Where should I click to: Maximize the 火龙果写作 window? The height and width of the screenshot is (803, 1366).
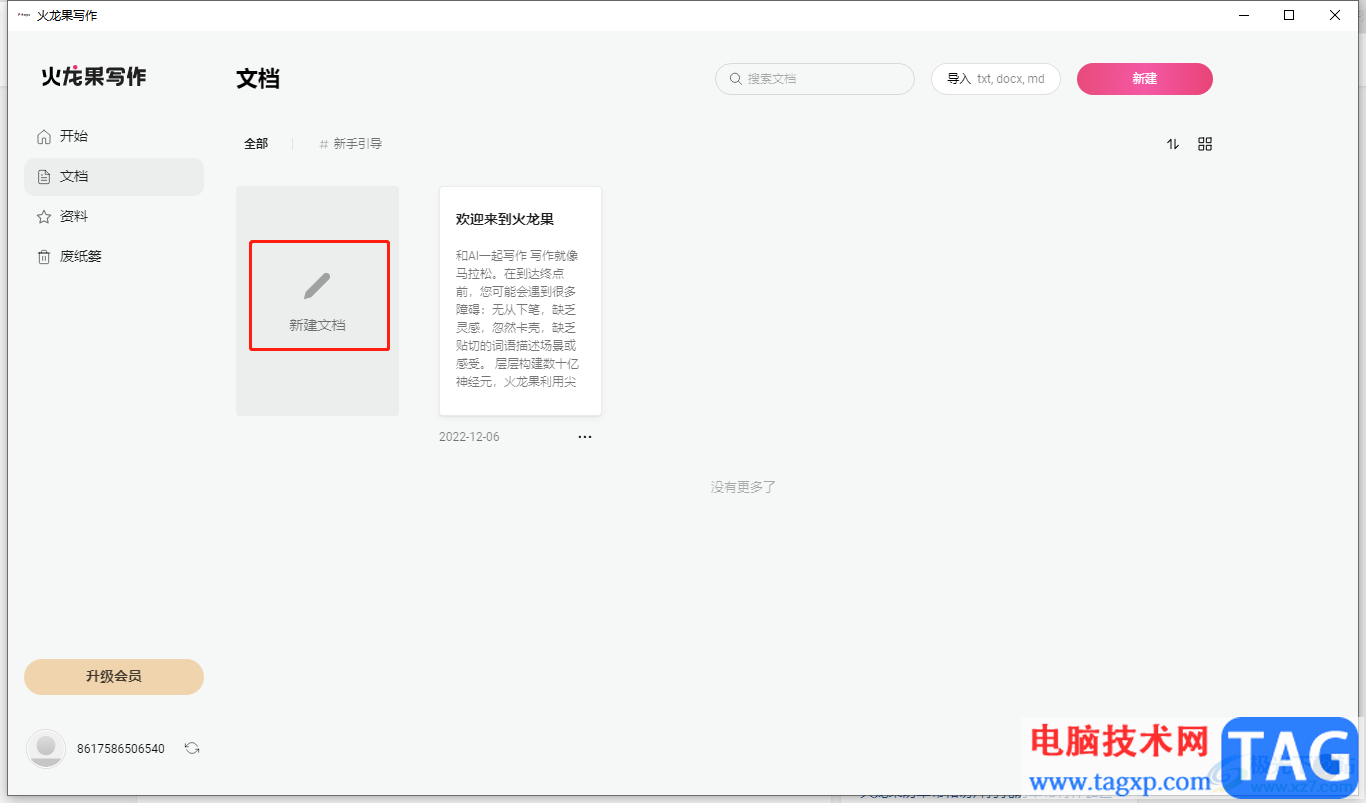click(x=1289, y=15)
